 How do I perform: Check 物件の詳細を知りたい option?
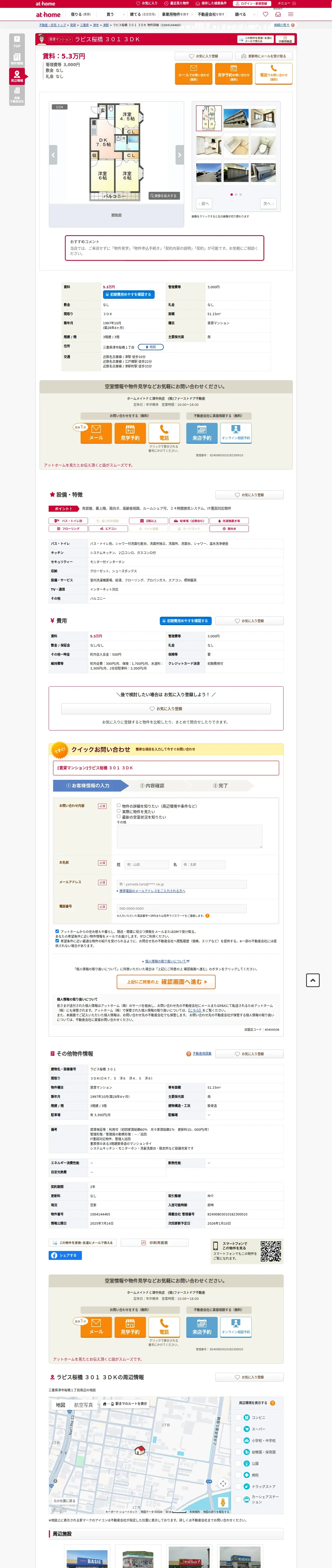119,805
